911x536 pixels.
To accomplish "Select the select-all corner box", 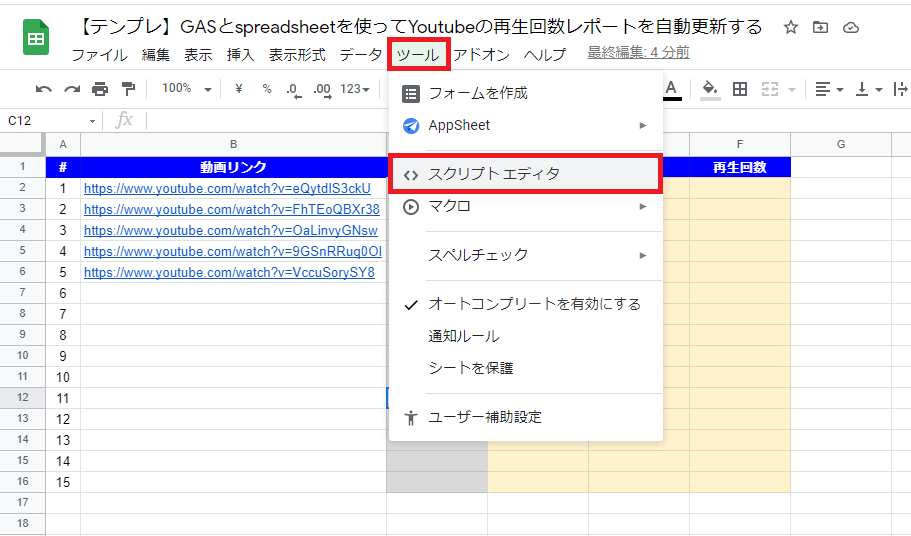I will click(x=23, y=145).
